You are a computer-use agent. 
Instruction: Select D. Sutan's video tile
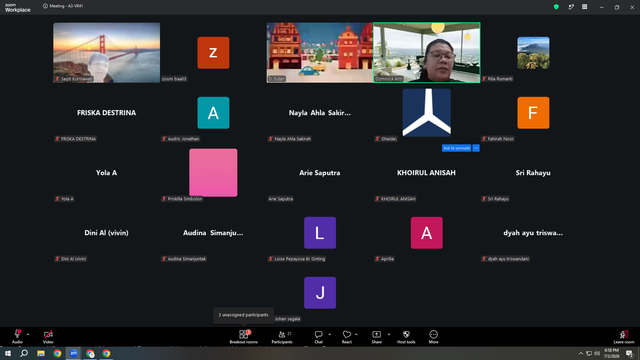320,53
